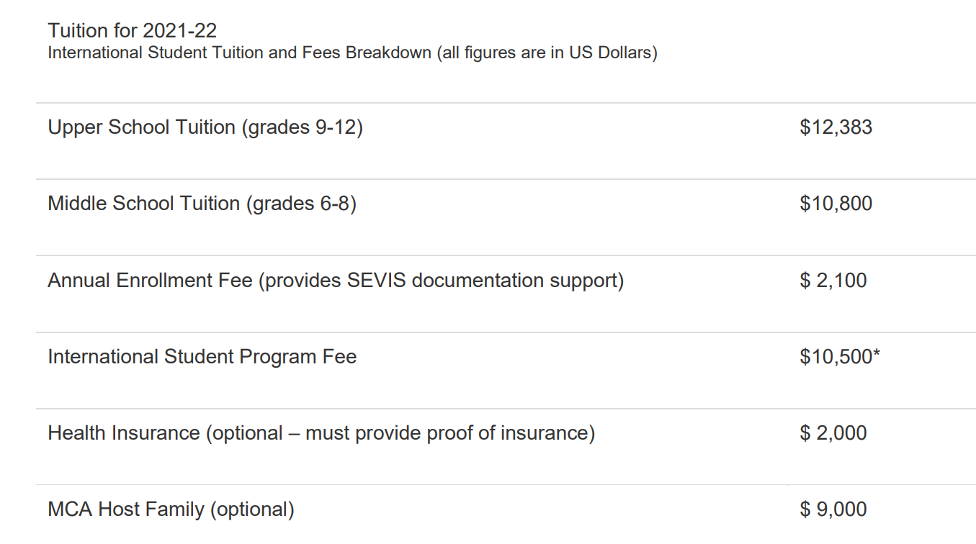Click the $12,383 tuition amount
This screenshot has width=976, height=544.
click(x=836, y=128)
